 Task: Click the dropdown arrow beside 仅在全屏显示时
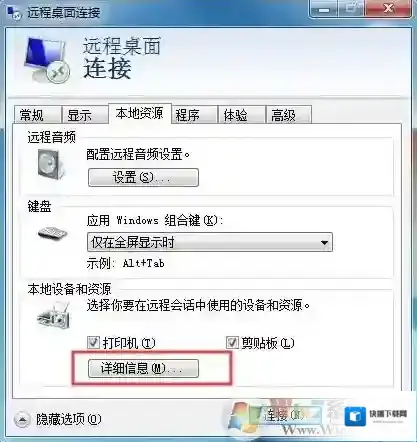click(324, 242)
